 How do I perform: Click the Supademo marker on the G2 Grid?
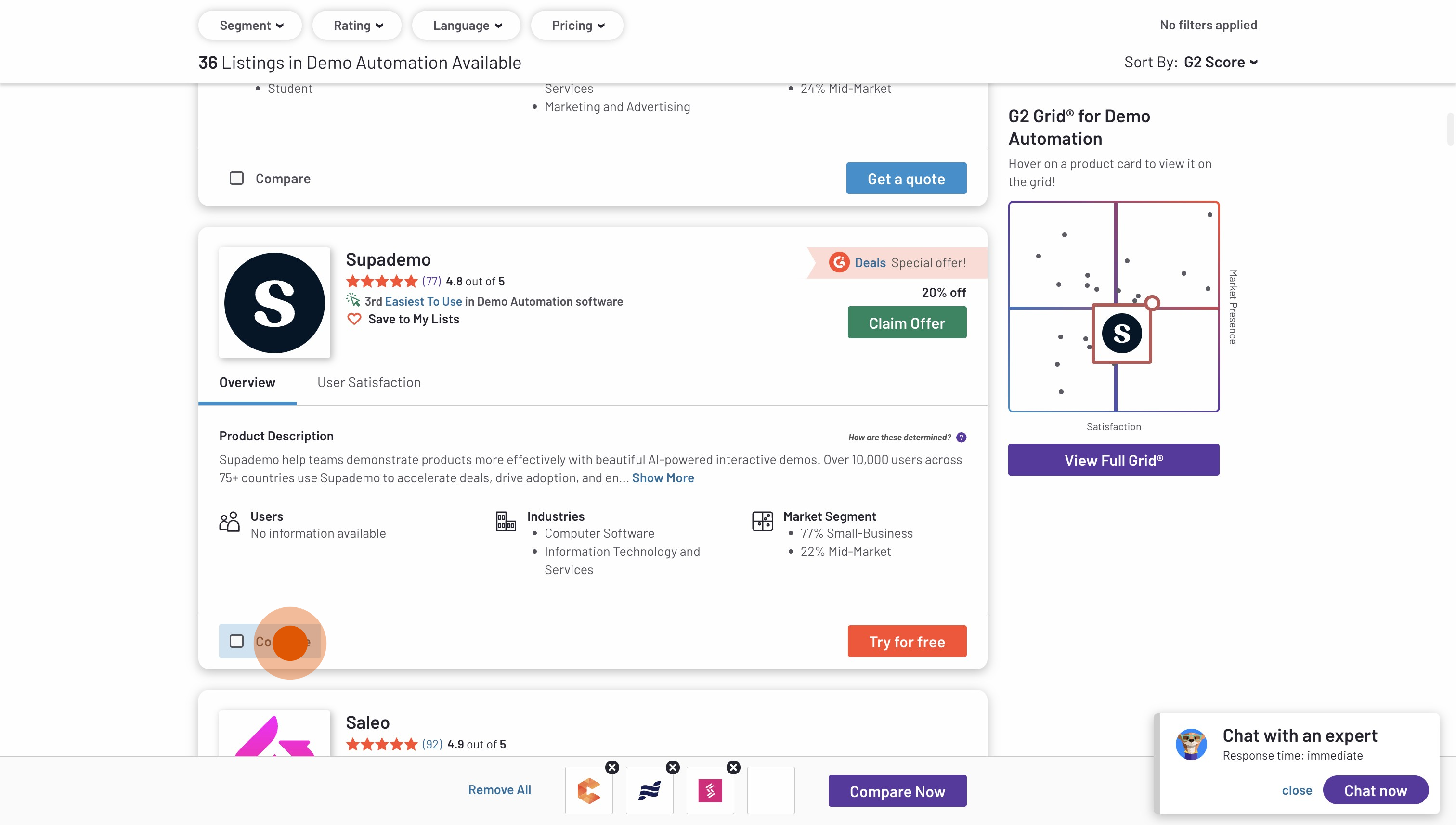pyautogui.click(x=1122, y=334)
